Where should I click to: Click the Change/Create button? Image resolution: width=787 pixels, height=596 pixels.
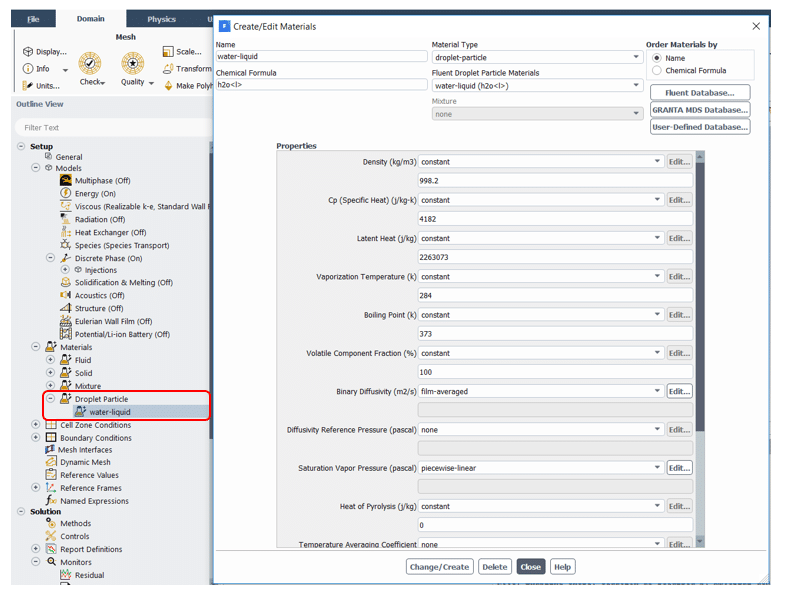[x=440, y=567]
